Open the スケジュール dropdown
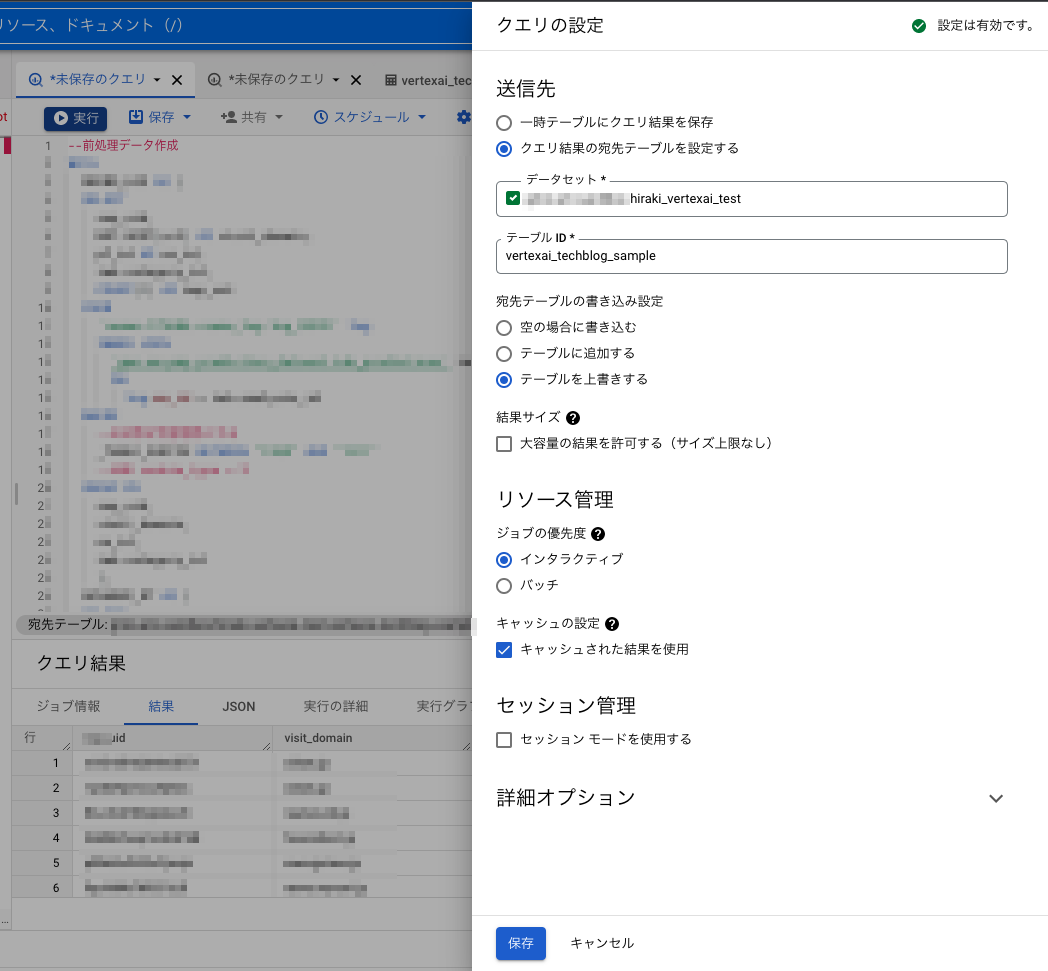This screenshot has width=1048, height=971. 370,117
